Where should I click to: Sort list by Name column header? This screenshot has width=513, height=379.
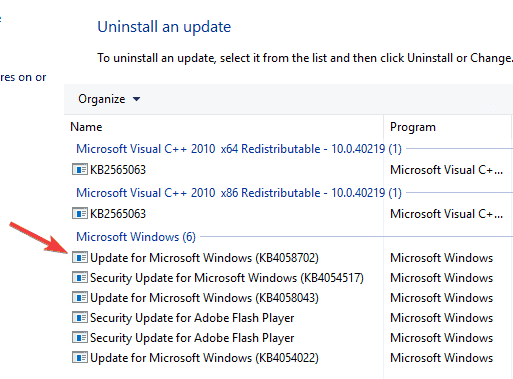(223, 127)
